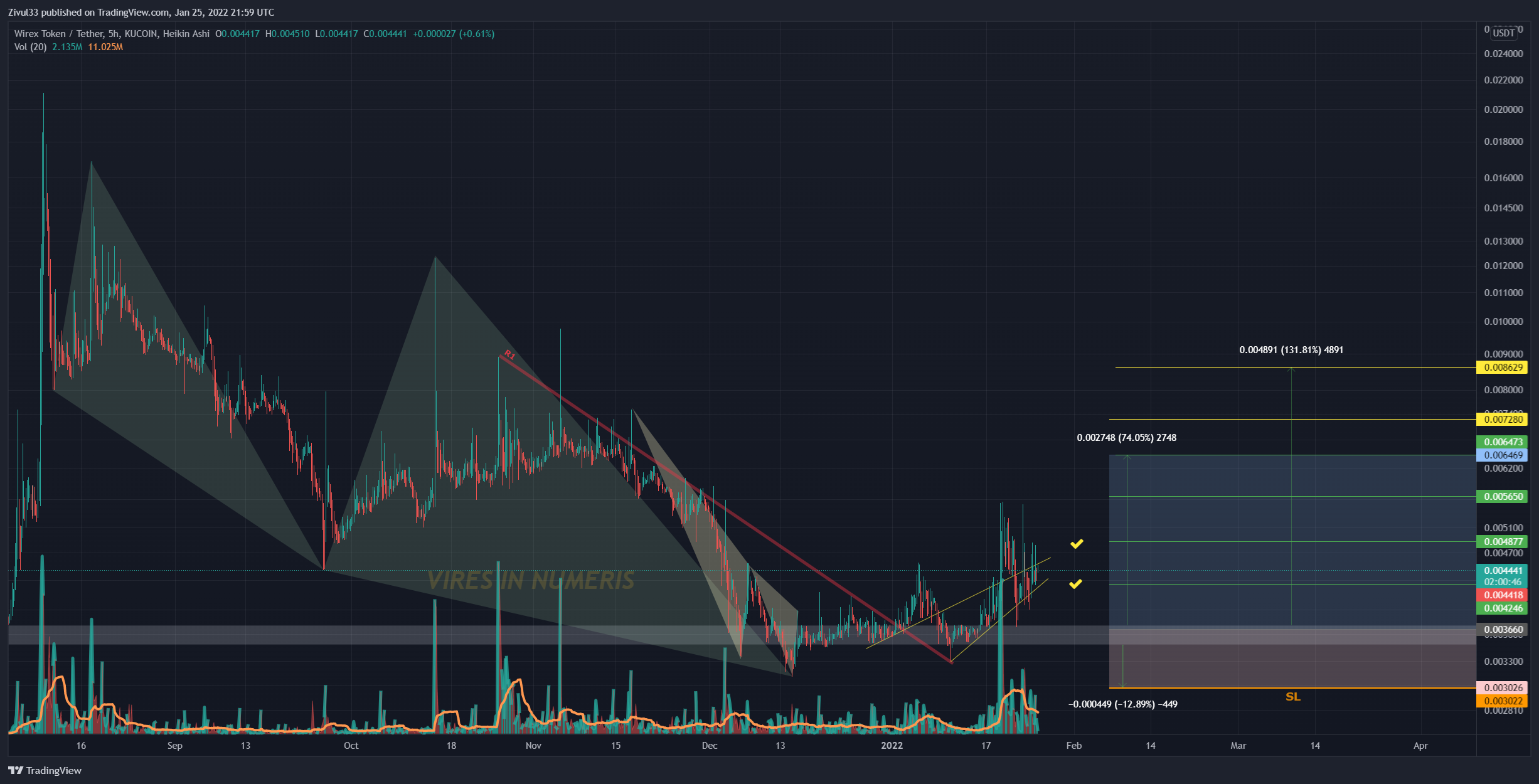
Task: Select the yellow 0.008629 price label
Action: pos(1503,368)
